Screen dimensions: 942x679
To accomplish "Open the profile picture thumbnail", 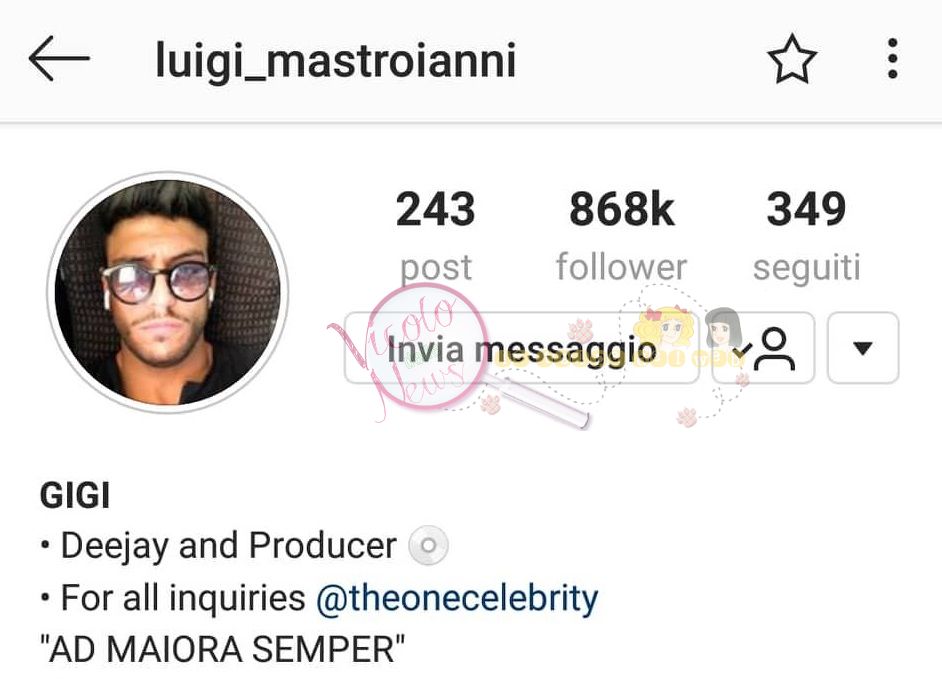I will pos(167,292).
